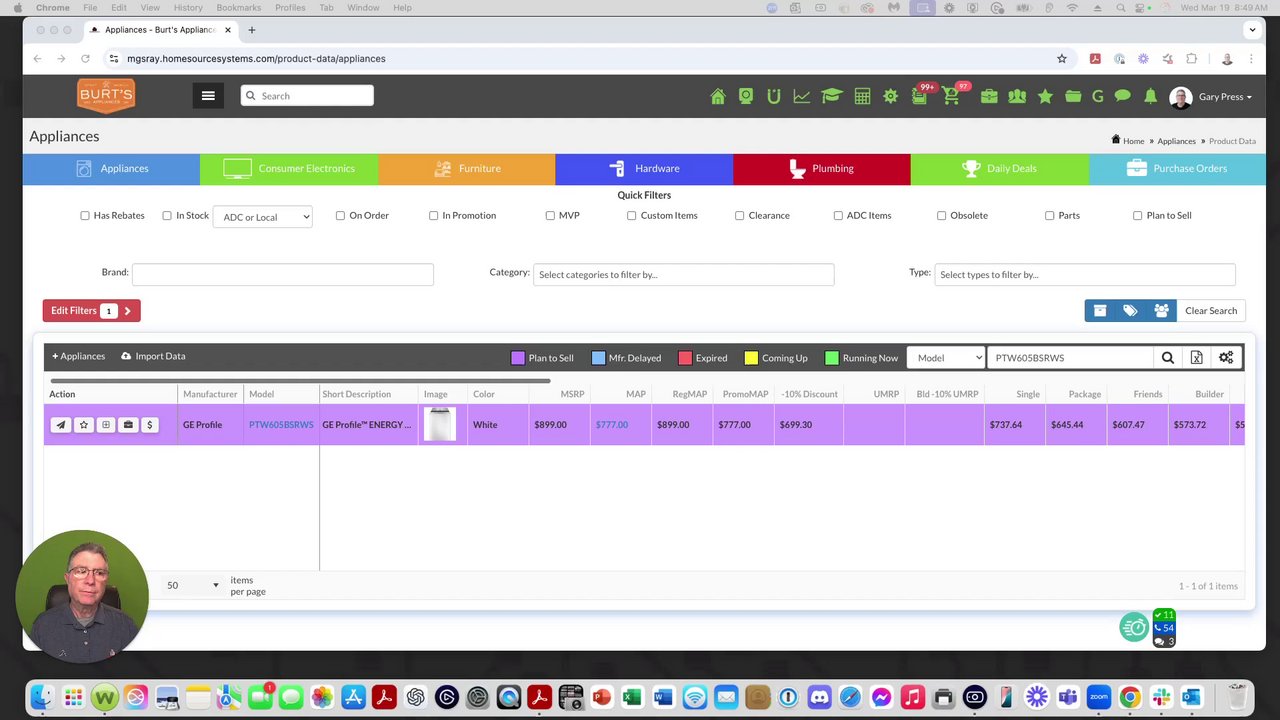This screenshot has height=720, width=1280.
Task: Click the star favorites icon in the header
Action: click(x=1045, y=96)
